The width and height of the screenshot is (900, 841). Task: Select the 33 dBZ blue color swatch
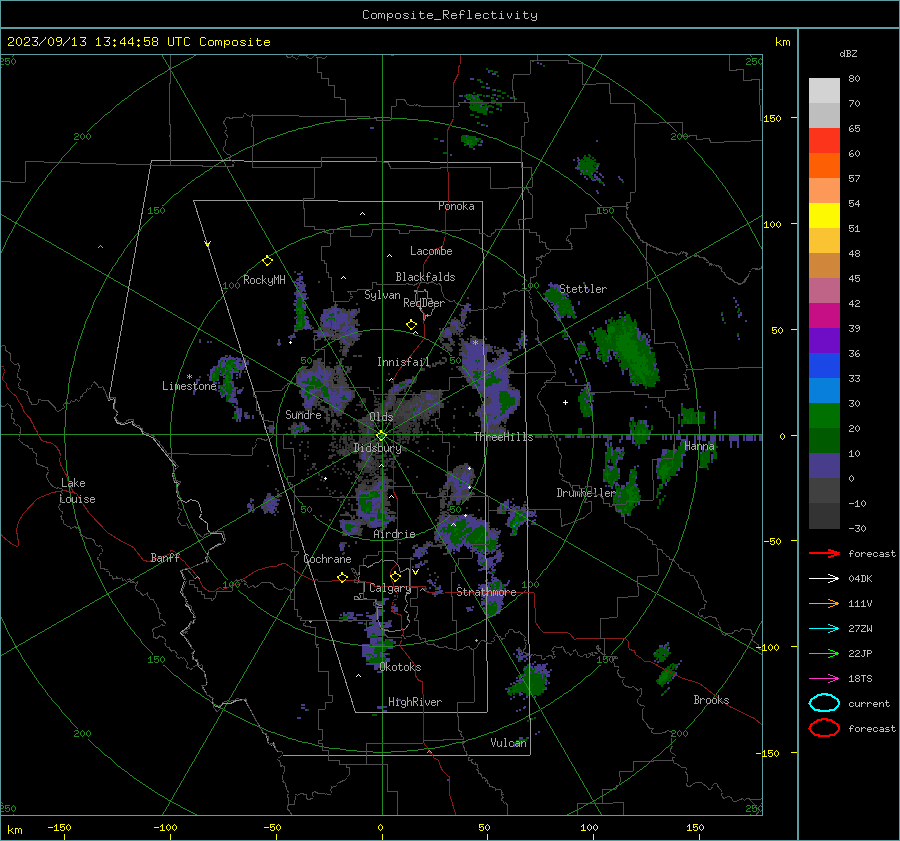click(x=824, y=390)
